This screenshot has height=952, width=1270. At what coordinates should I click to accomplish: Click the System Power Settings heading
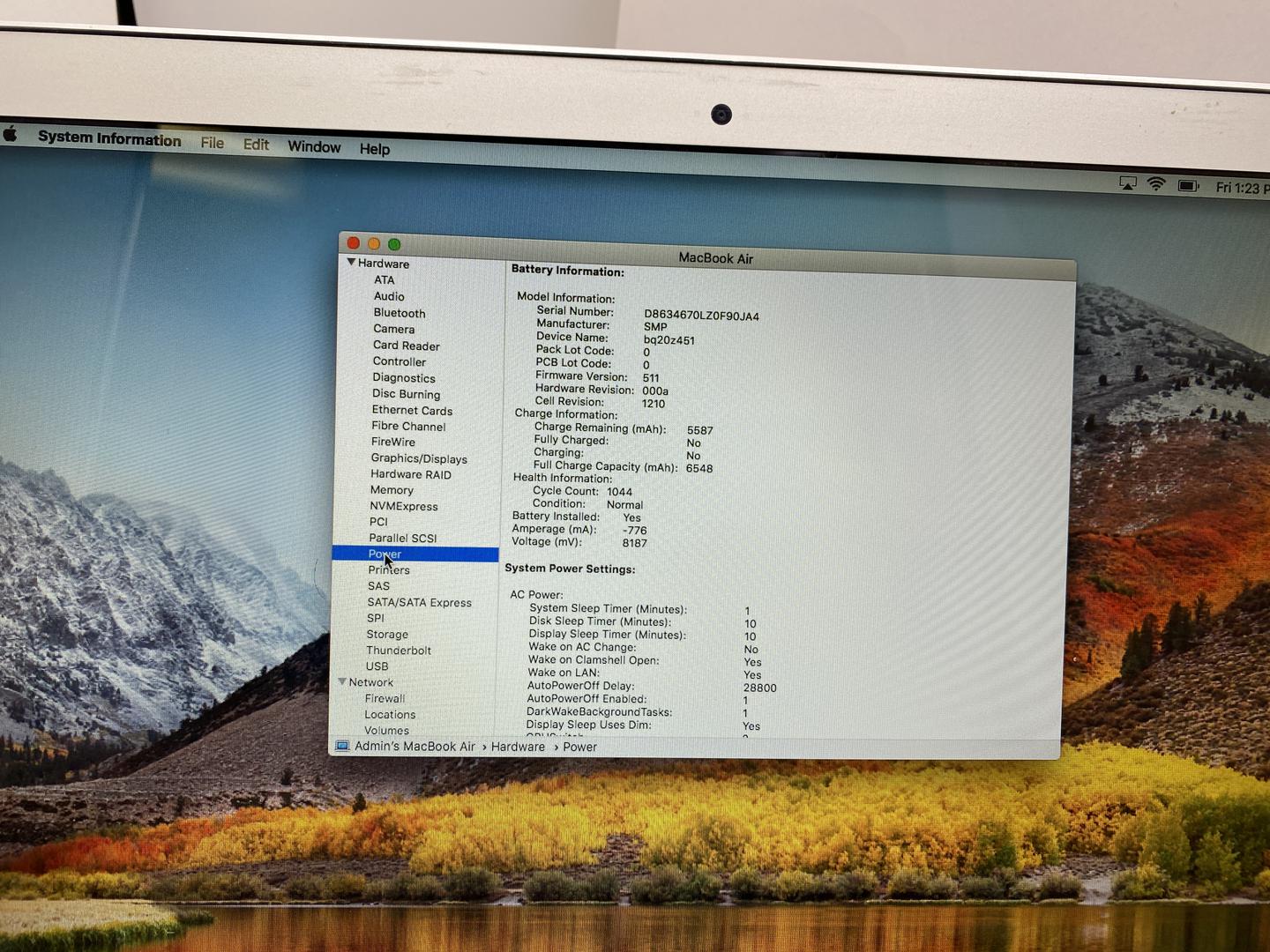pos(570,569)
